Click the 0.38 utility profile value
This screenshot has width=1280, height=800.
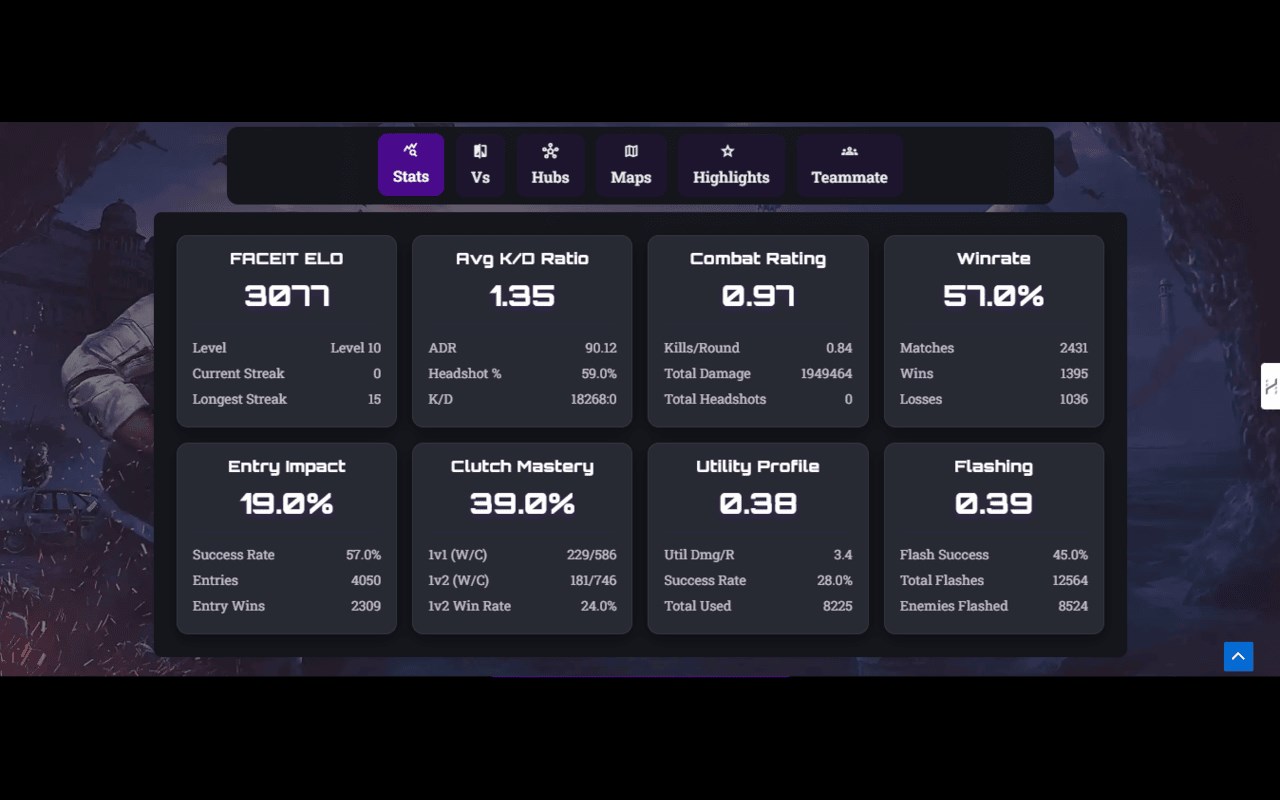point(758,503)
